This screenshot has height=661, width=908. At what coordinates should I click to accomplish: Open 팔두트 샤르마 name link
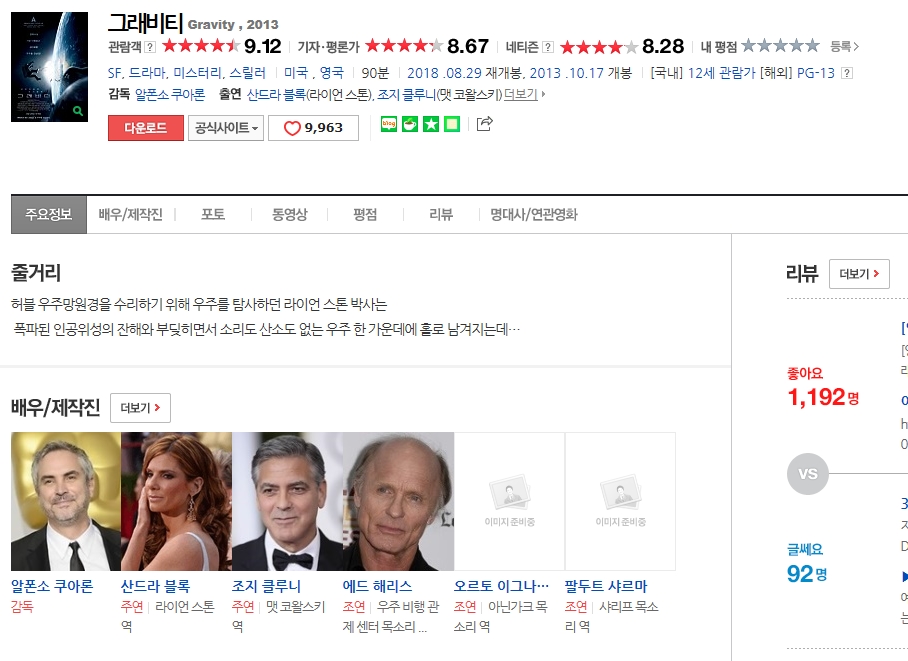click(x=606, y=586)
